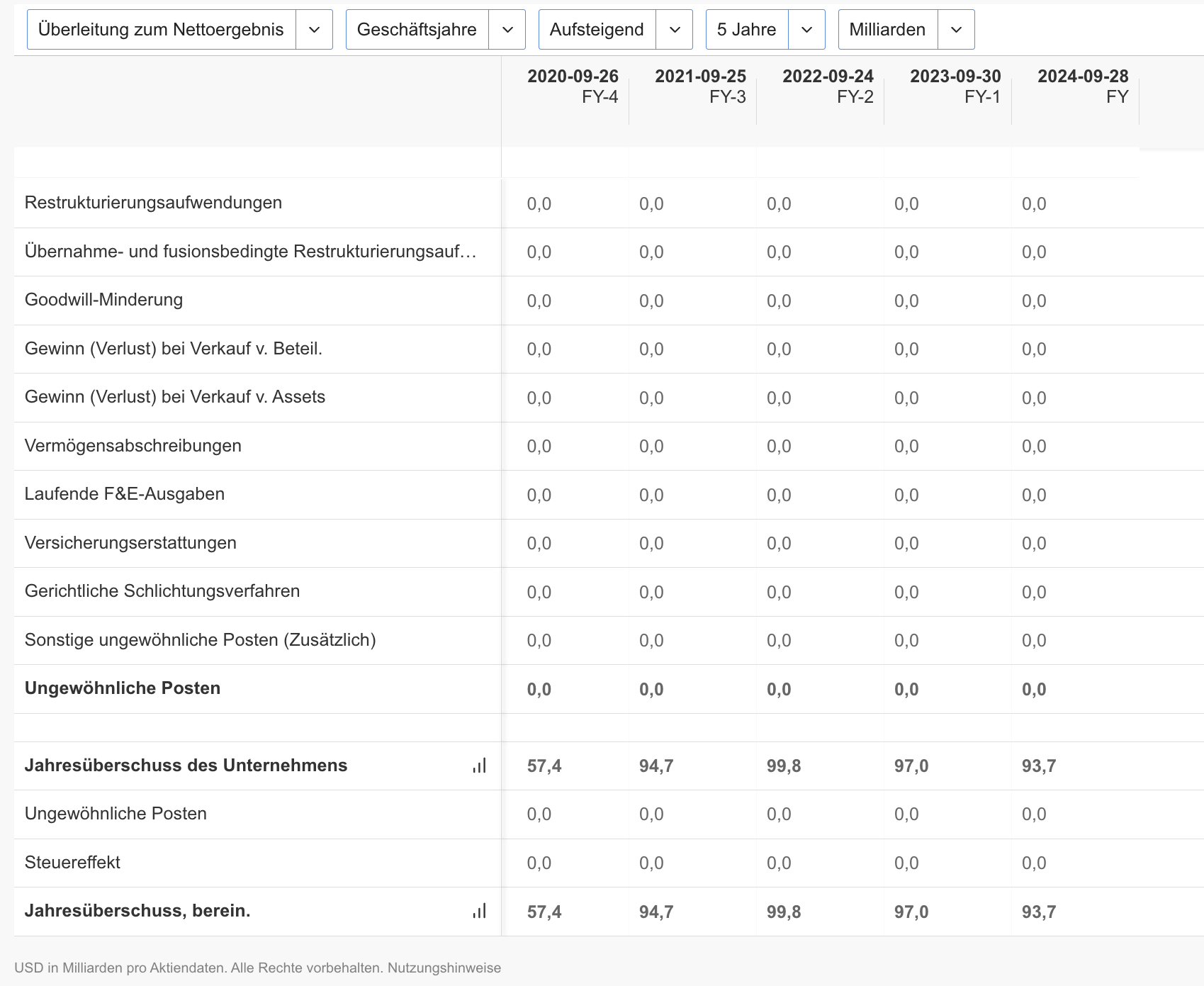The image size is (1204, 986).
Task: Click Gewinn (Verlust) bei Verkauf v. Beteil. row
Action: pyautogui.click(x=174, y=349)
